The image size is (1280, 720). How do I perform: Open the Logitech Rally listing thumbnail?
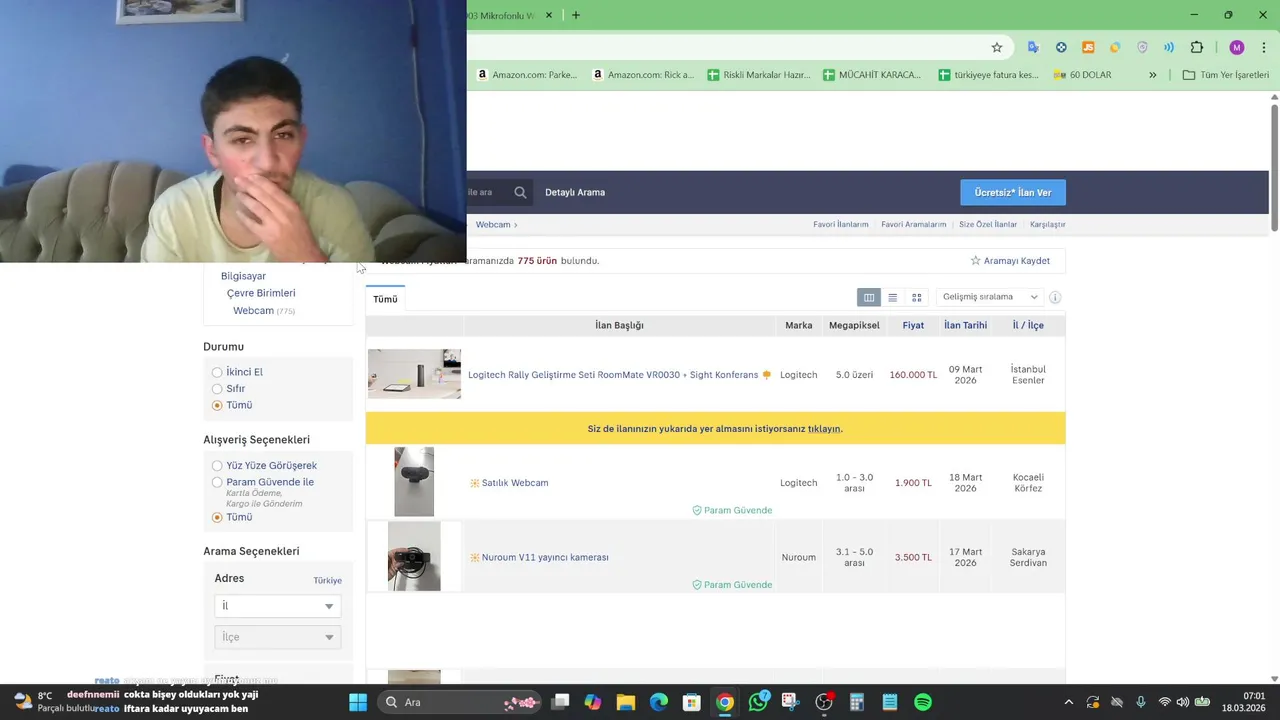tap(414, 374)
